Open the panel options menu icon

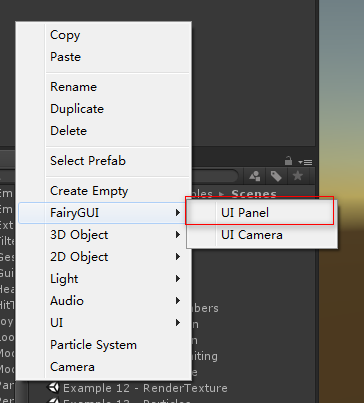[x=305, y=162]
